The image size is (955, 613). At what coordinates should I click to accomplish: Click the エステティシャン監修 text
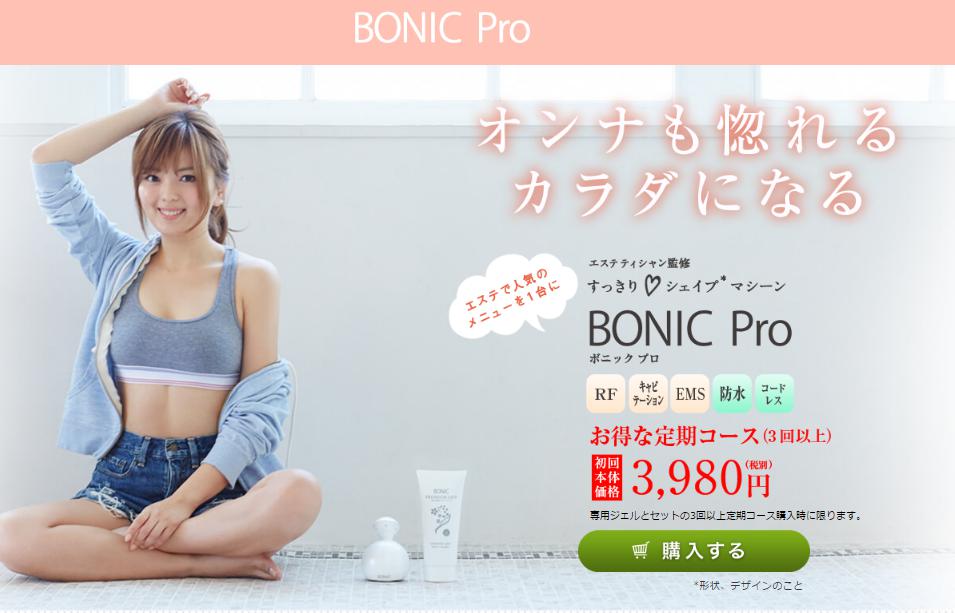[639, 263]
